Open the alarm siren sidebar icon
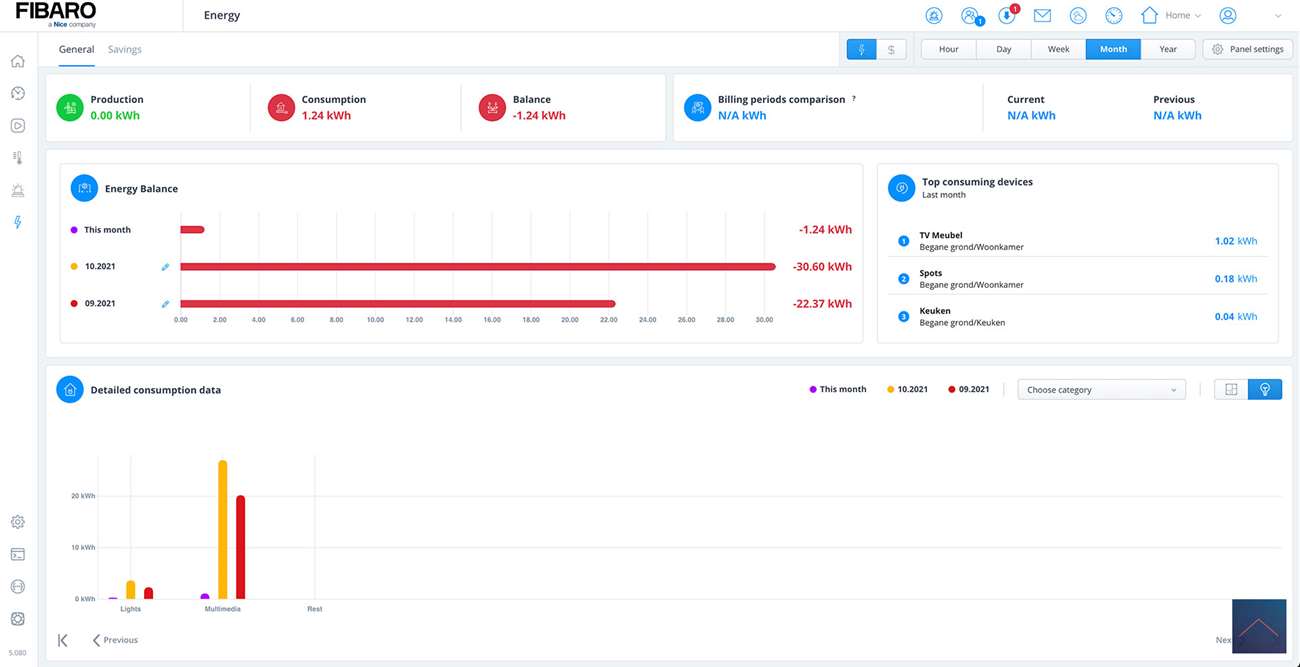The height and width of the screenshot is (667, 1300). [x=17, y=190]
